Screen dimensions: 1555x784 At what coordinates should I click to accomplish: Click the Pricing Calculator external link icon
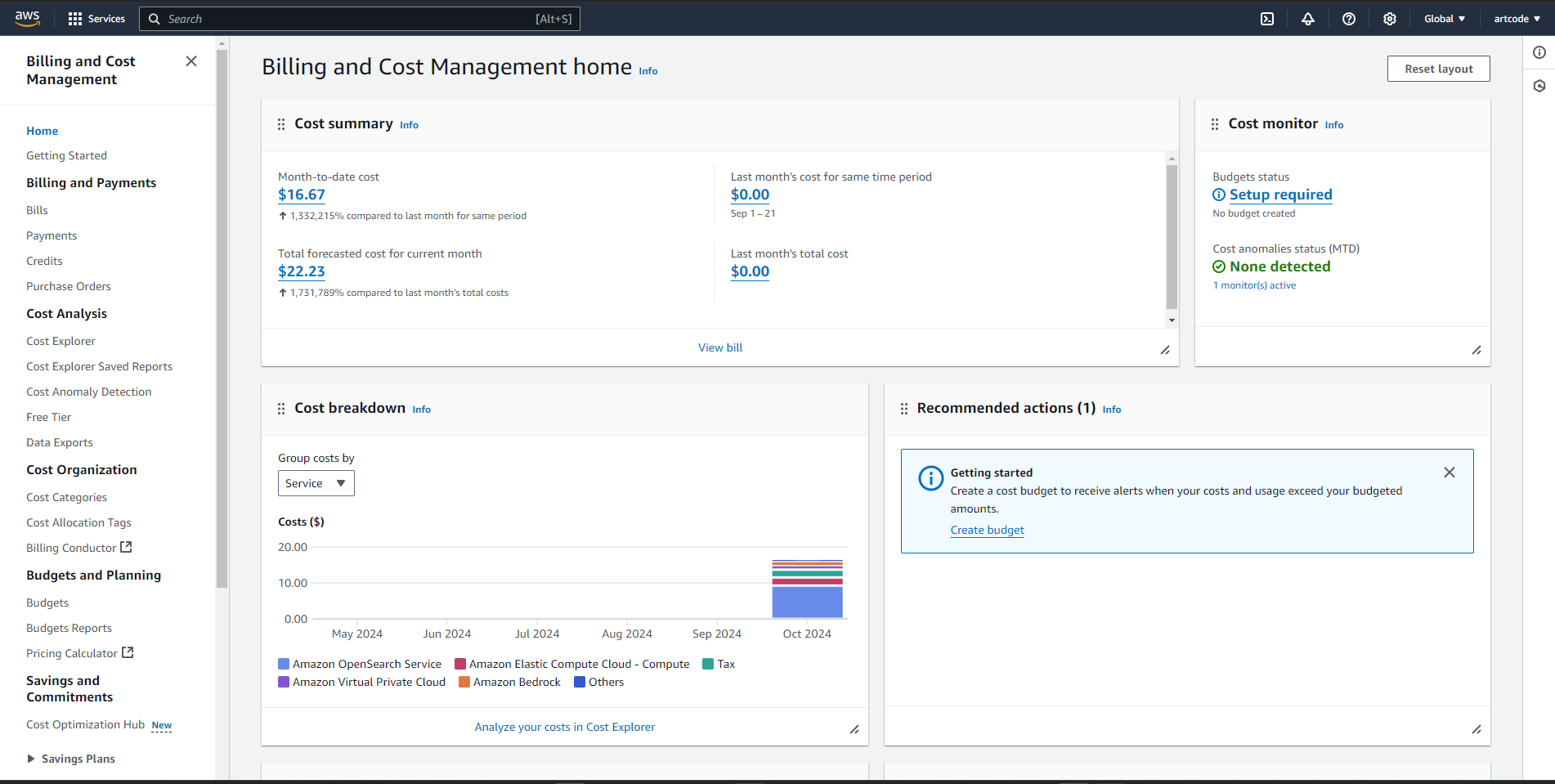coord(128,652)
